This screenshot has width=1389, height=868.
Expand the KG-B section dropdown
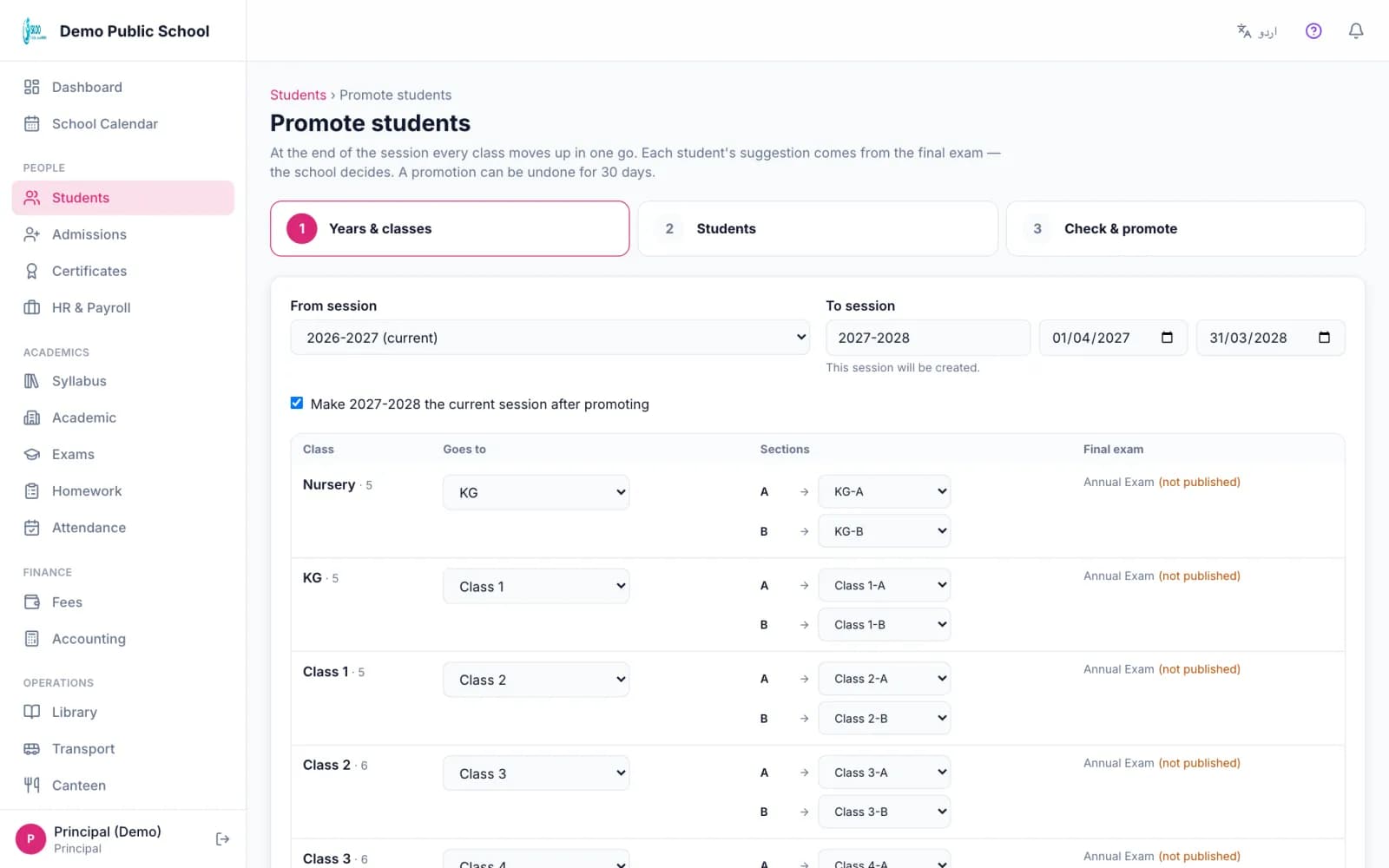884,531
